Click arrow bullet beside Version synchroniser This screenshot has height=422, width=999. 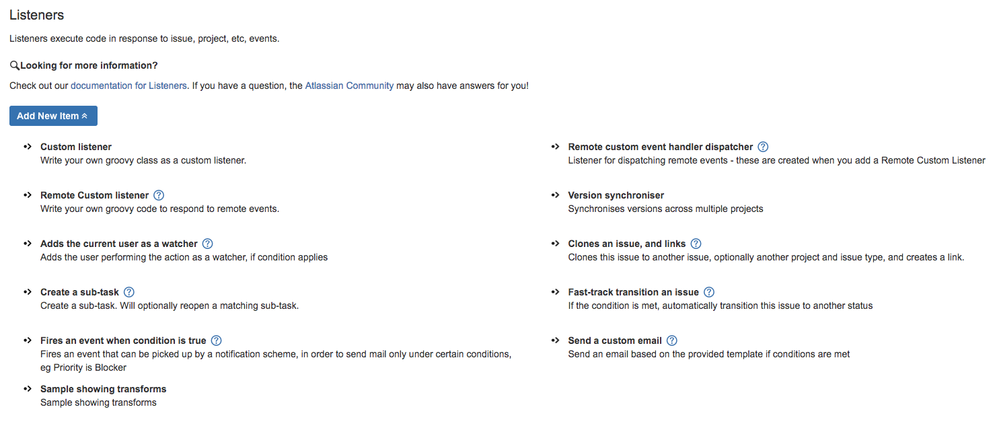[x=555, y=195]
